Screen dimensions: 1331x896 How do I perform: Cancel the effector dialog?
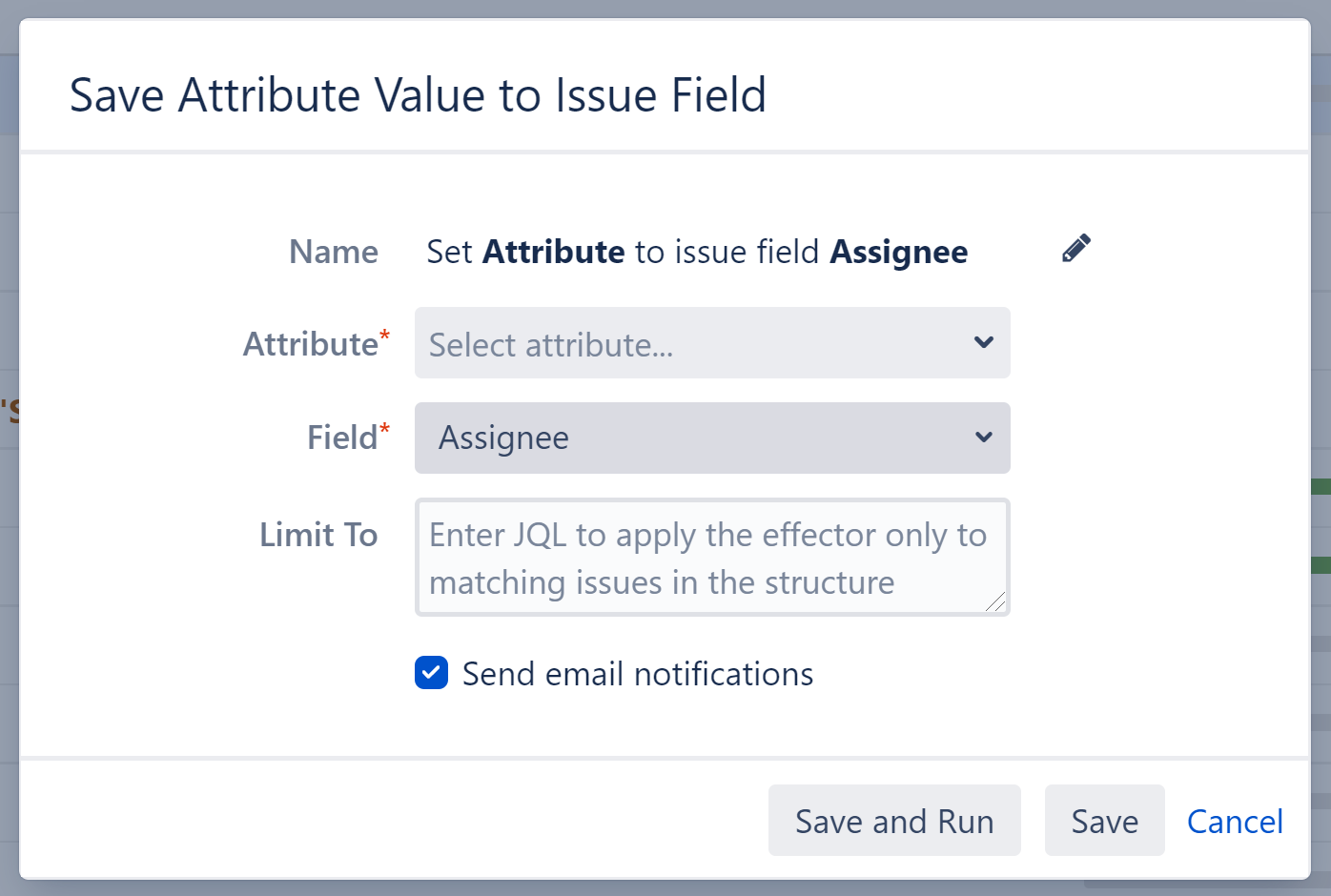click(1235, 821)
